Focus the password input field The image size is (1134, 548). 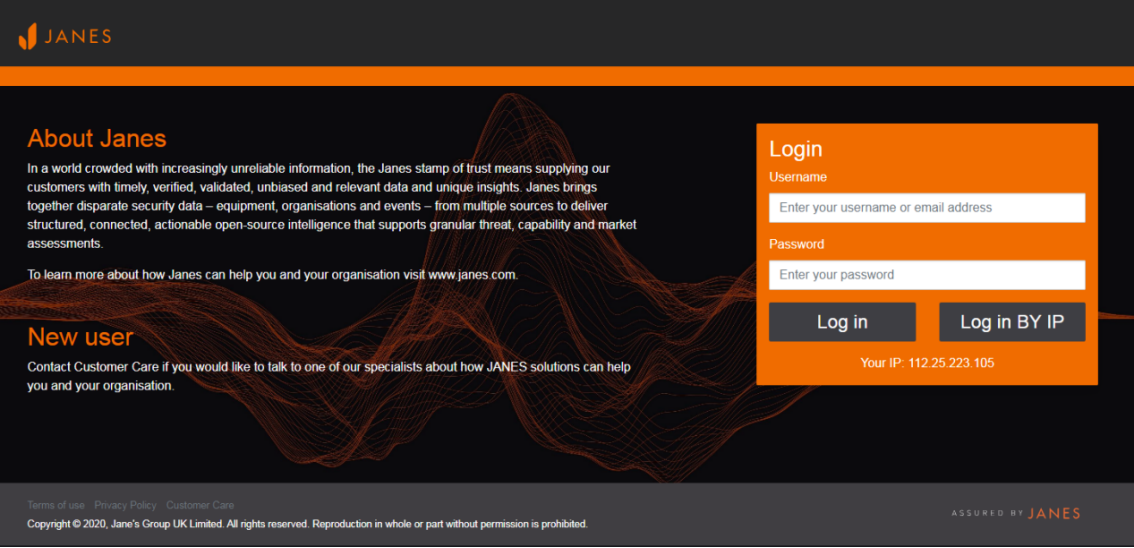(x=926, y=275)
